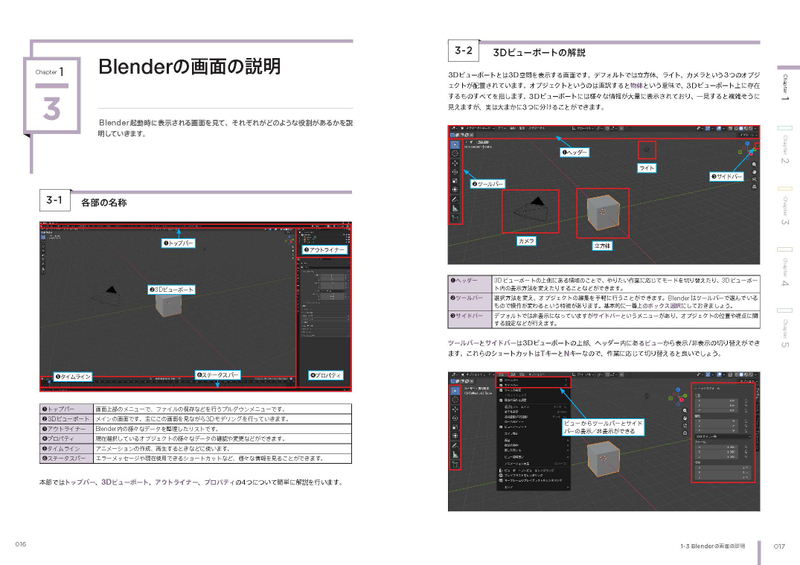Choose the Move tool in labeled viewport screenshot

pos(455,163)
